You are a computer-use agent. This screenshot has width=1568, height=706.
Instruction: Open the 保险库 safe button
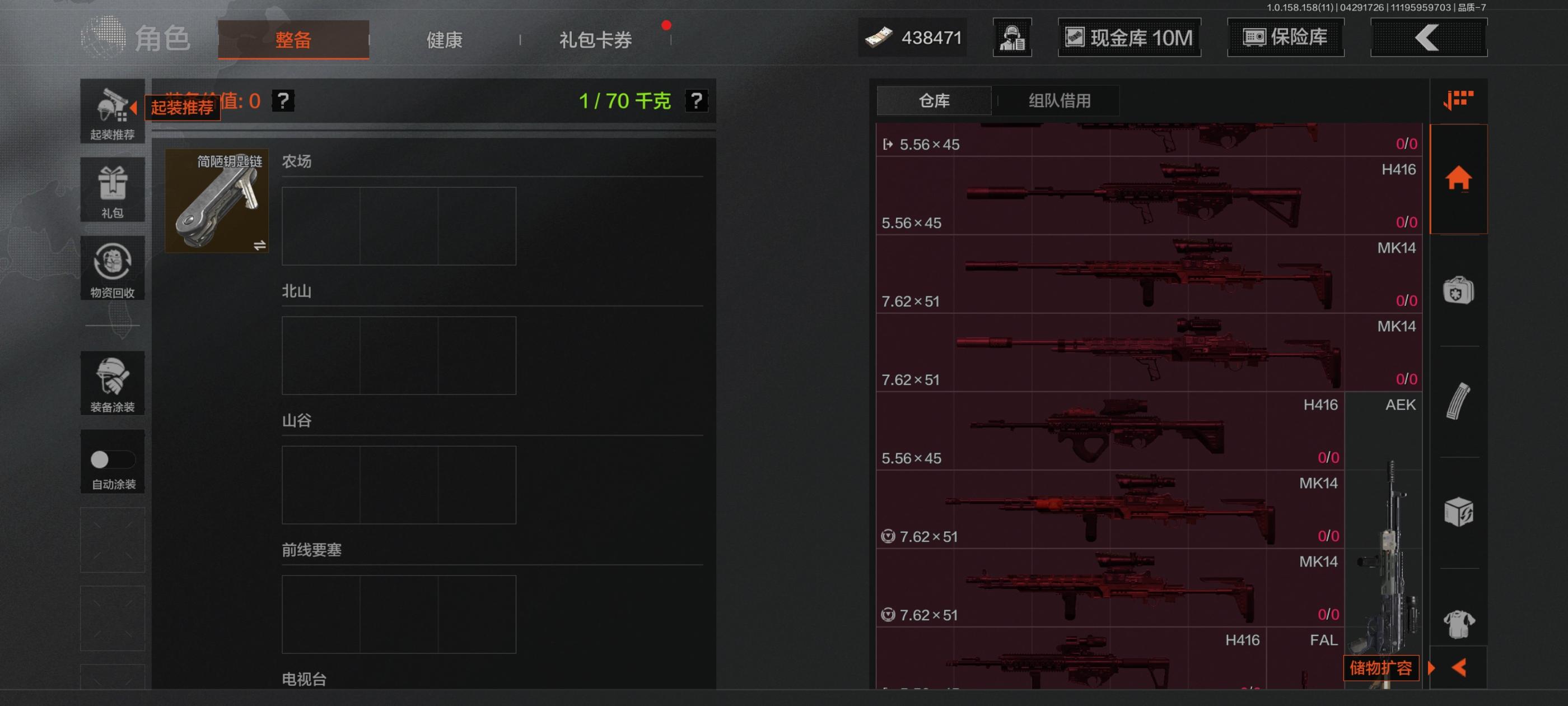coord(1286,38)
